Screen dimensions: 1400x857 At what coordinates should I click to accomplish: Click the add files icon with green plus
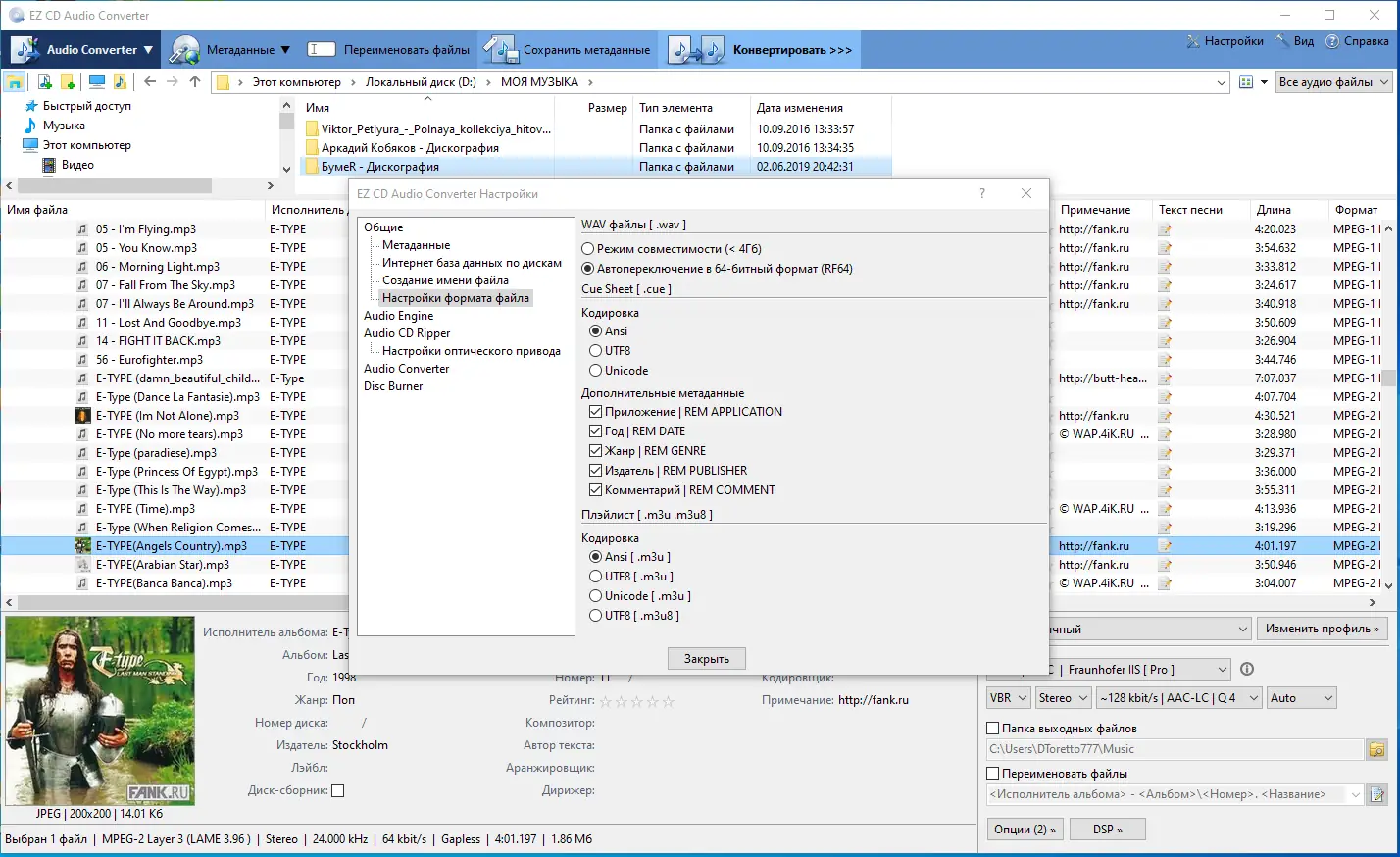pos(44,82)
